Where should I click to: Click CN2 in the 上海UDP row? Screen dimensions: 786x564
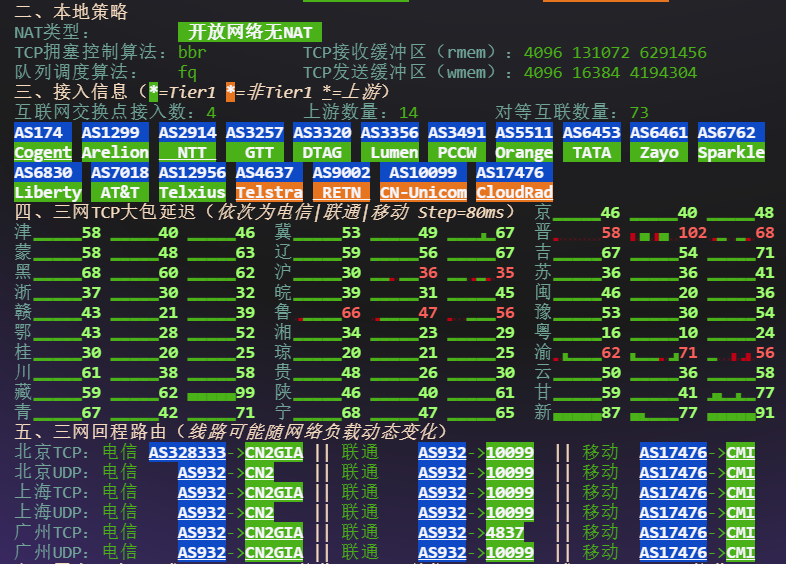click(260, 512)
